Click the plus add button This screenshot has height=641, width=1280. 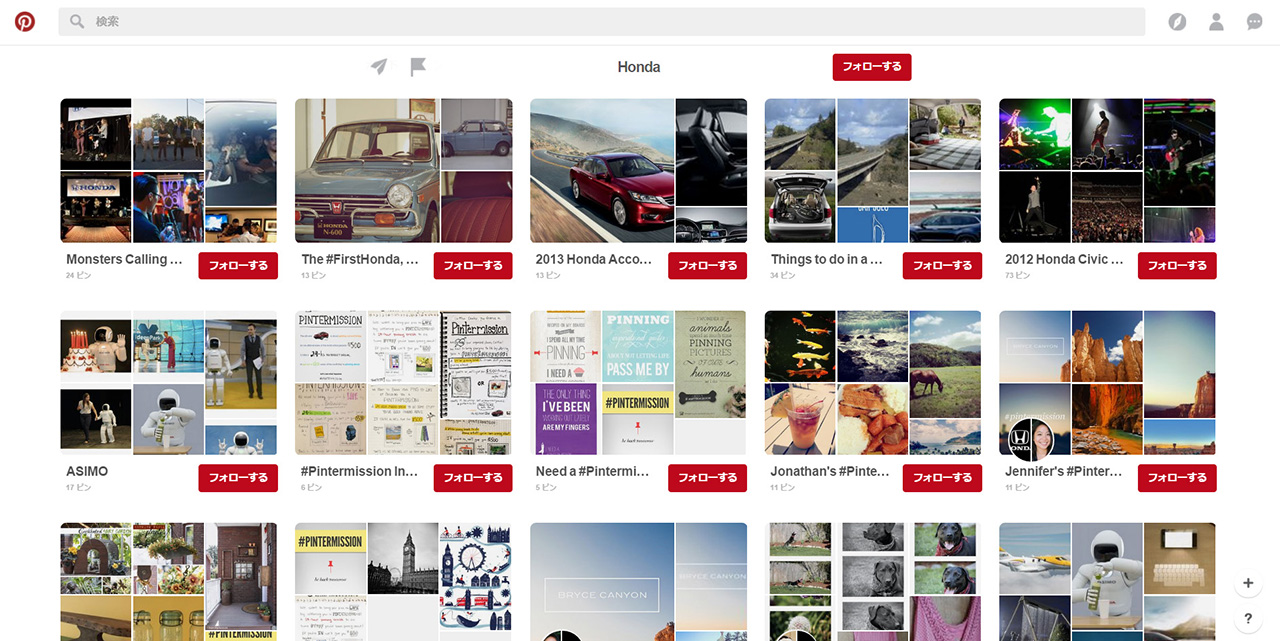pos(1248,583)
